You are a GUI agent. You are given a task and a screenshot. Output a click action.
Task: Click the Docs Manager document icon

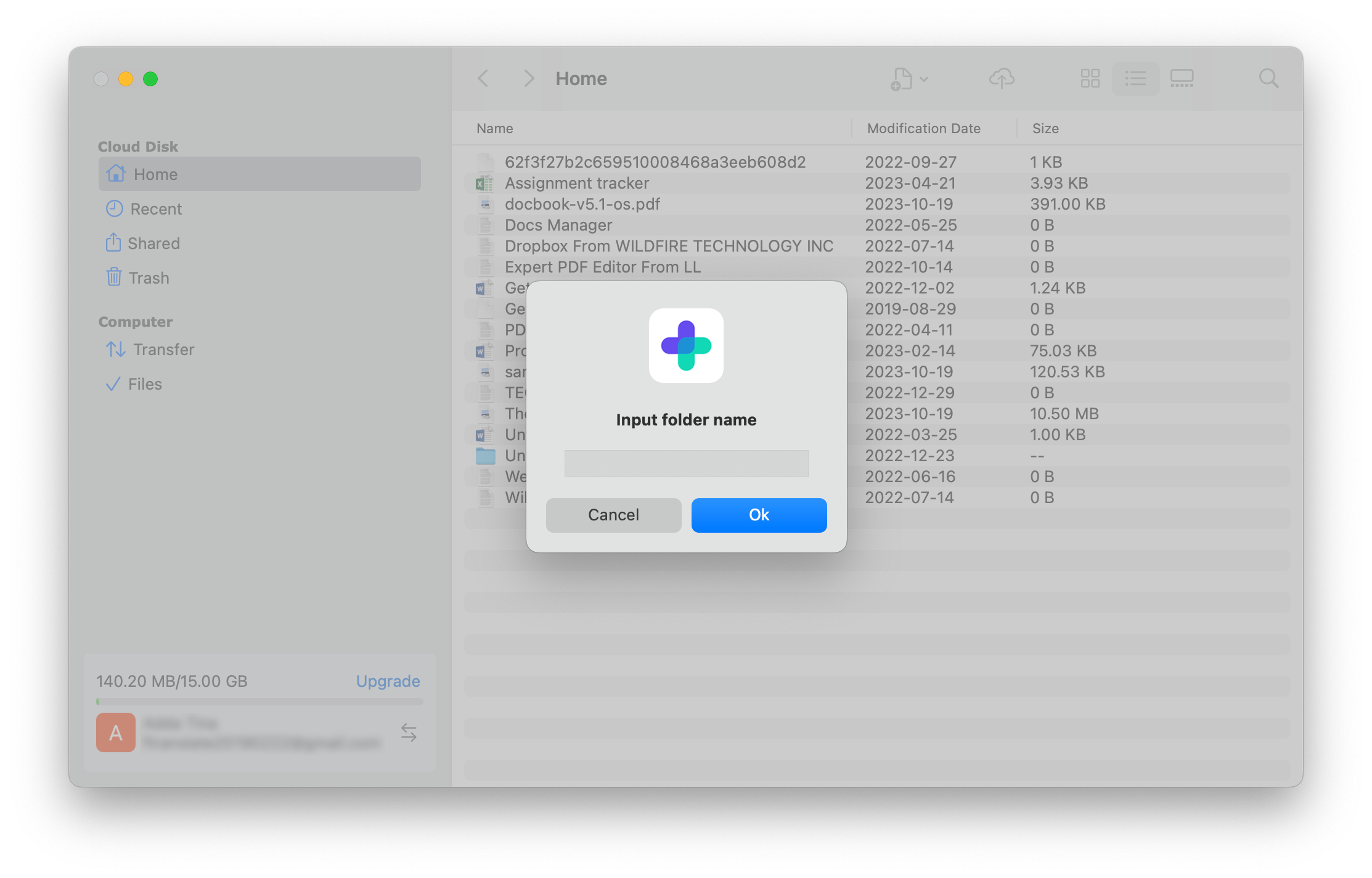pyautogui.click(x=485, y=225)
